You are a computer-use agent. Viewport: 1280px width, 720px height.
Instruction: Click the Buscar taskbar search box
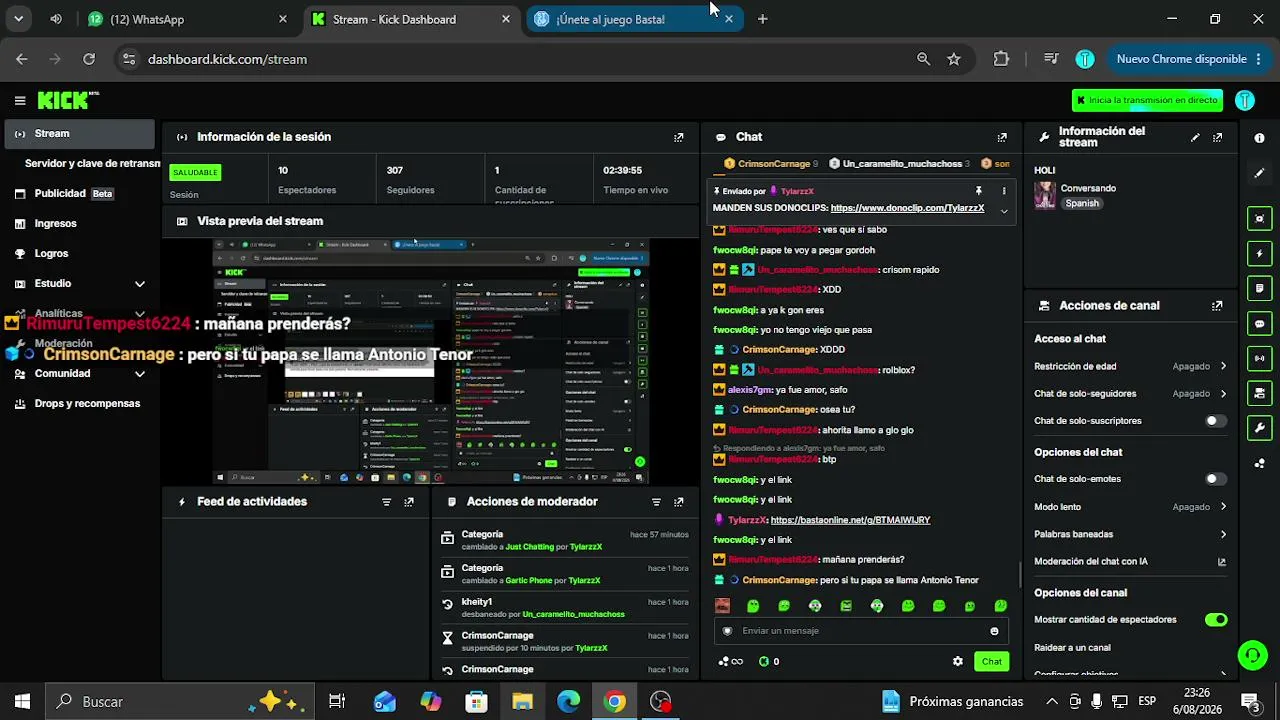coord(180,702)
